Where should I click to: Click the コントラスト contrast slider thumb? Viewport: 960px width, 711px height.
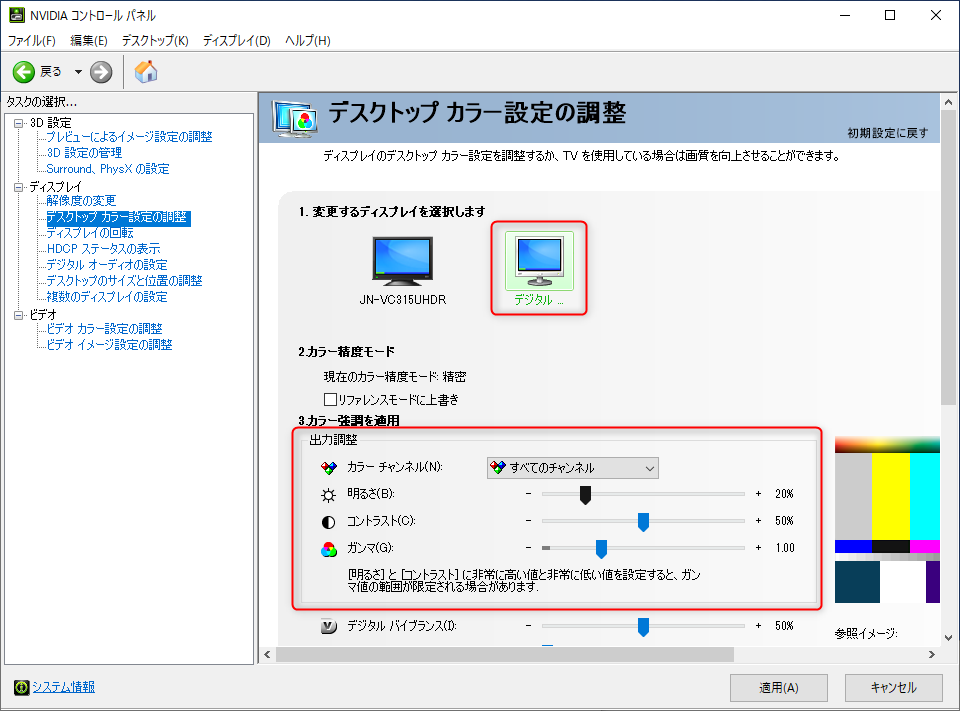click(643, 522)
